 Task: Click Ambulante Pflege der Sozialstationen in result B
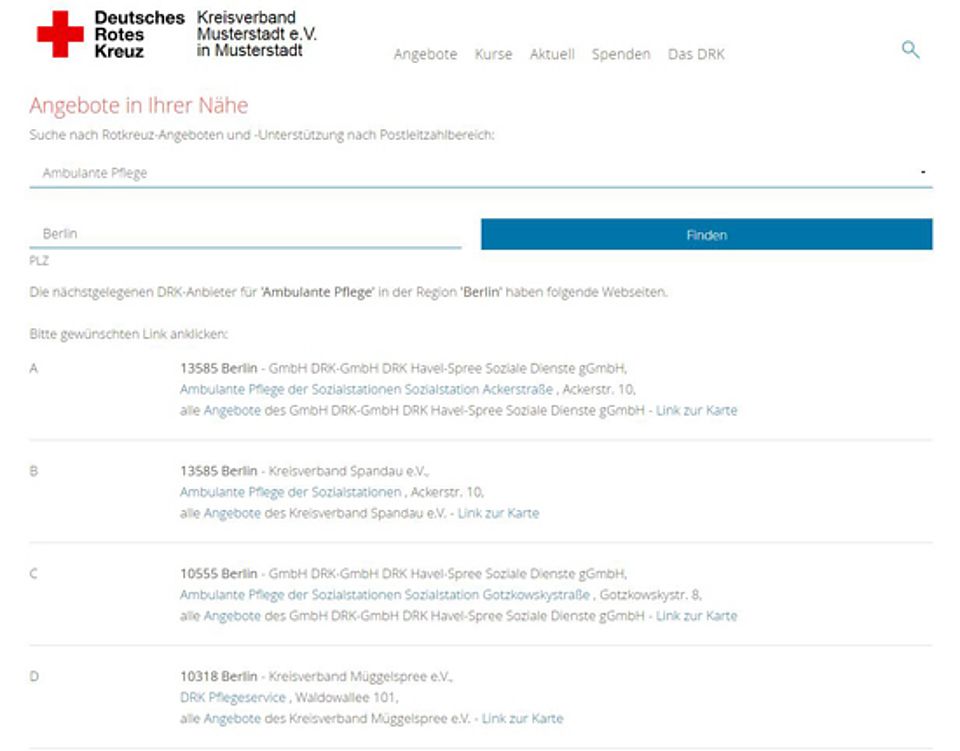click(x=291, y=492)
